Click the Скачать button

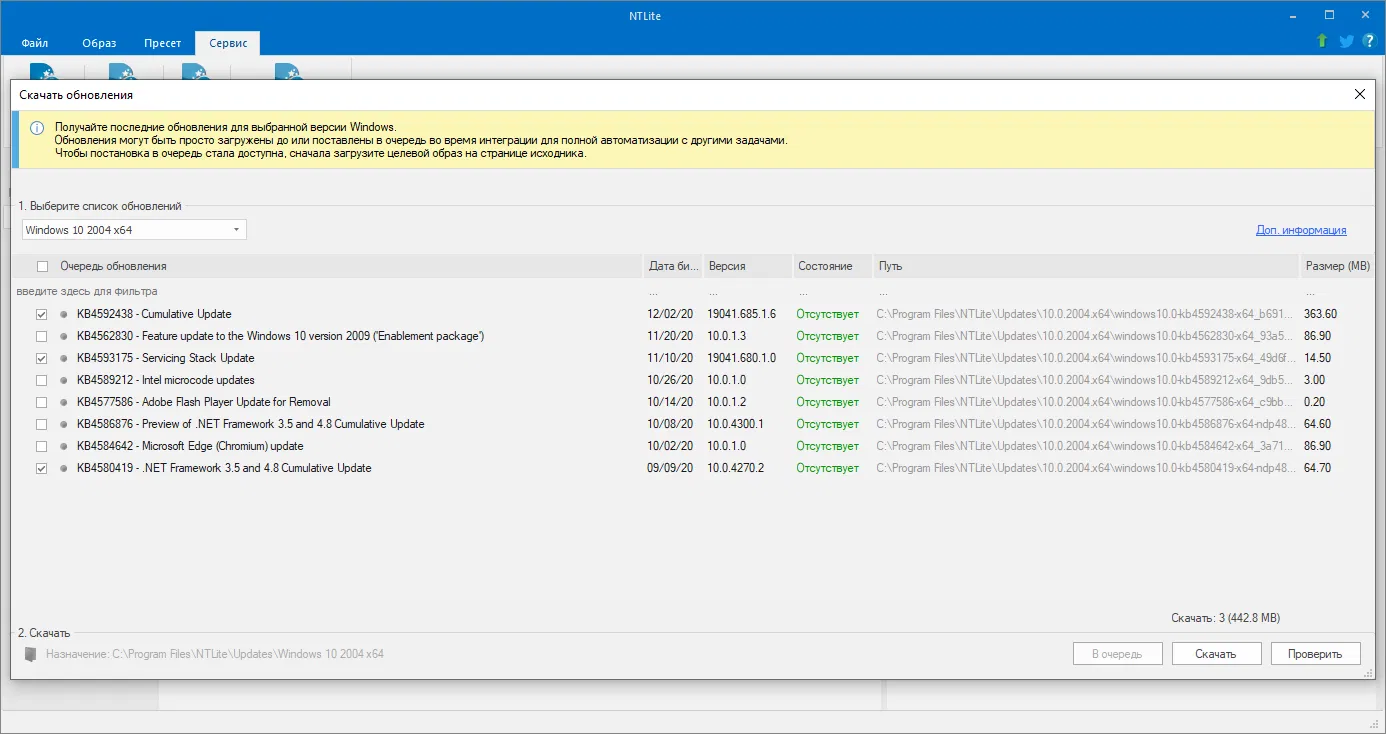tap(1216, 654)
